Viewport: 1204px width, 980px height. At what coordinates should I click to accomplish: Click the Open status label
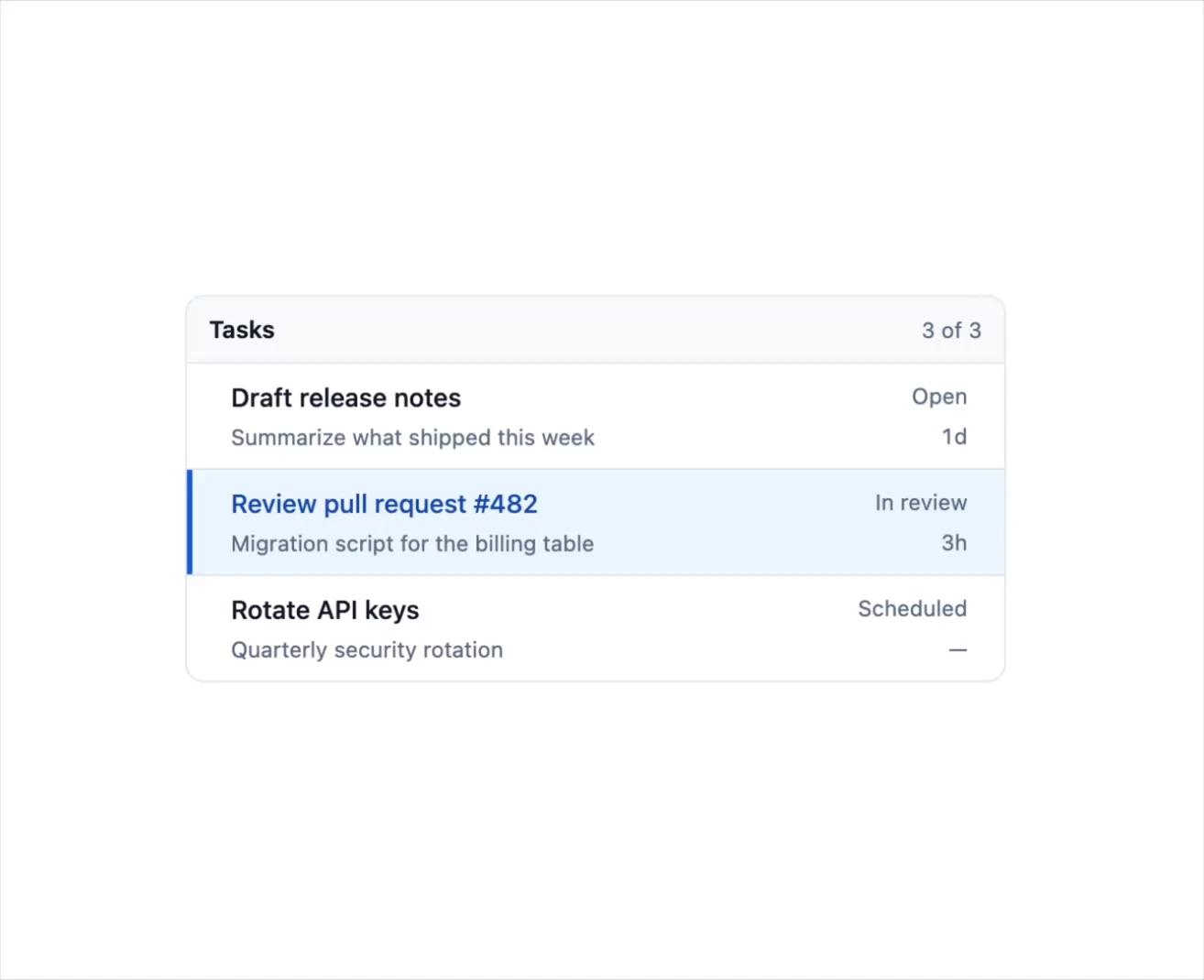click(939, 397)
